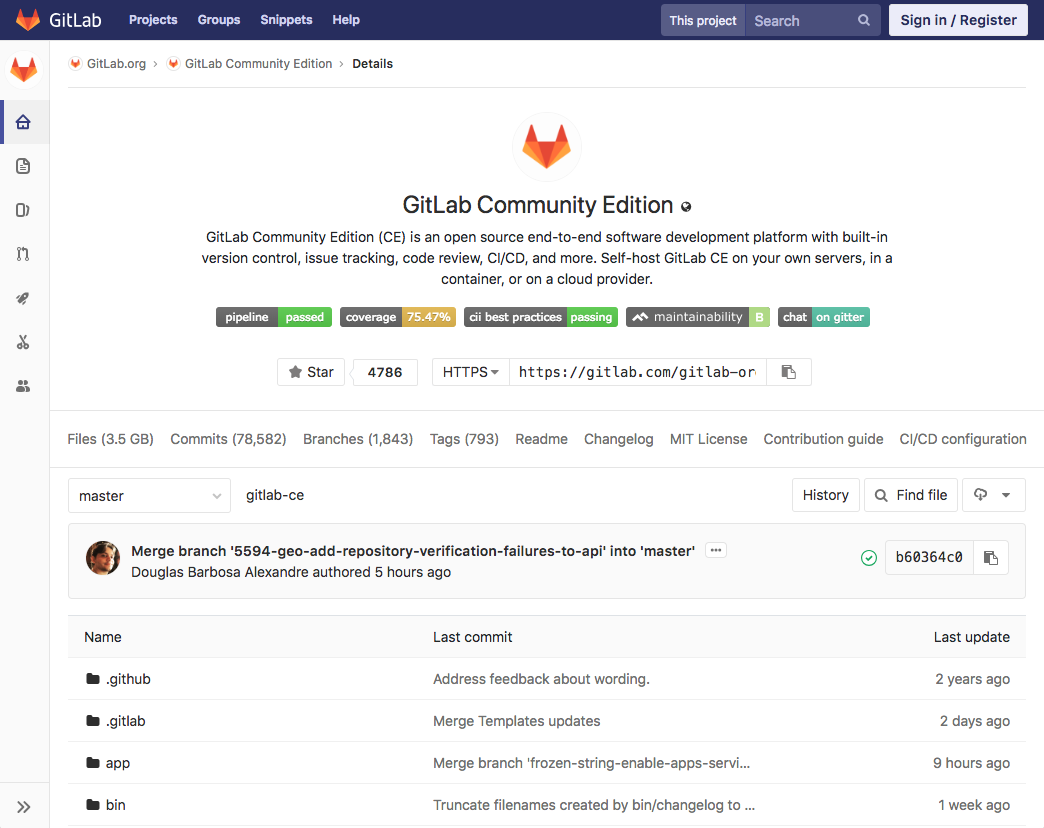This screenshot has height=828, width=1044.
Task: Click the Sign in / Register button
Action: click(x=957, y=20)
